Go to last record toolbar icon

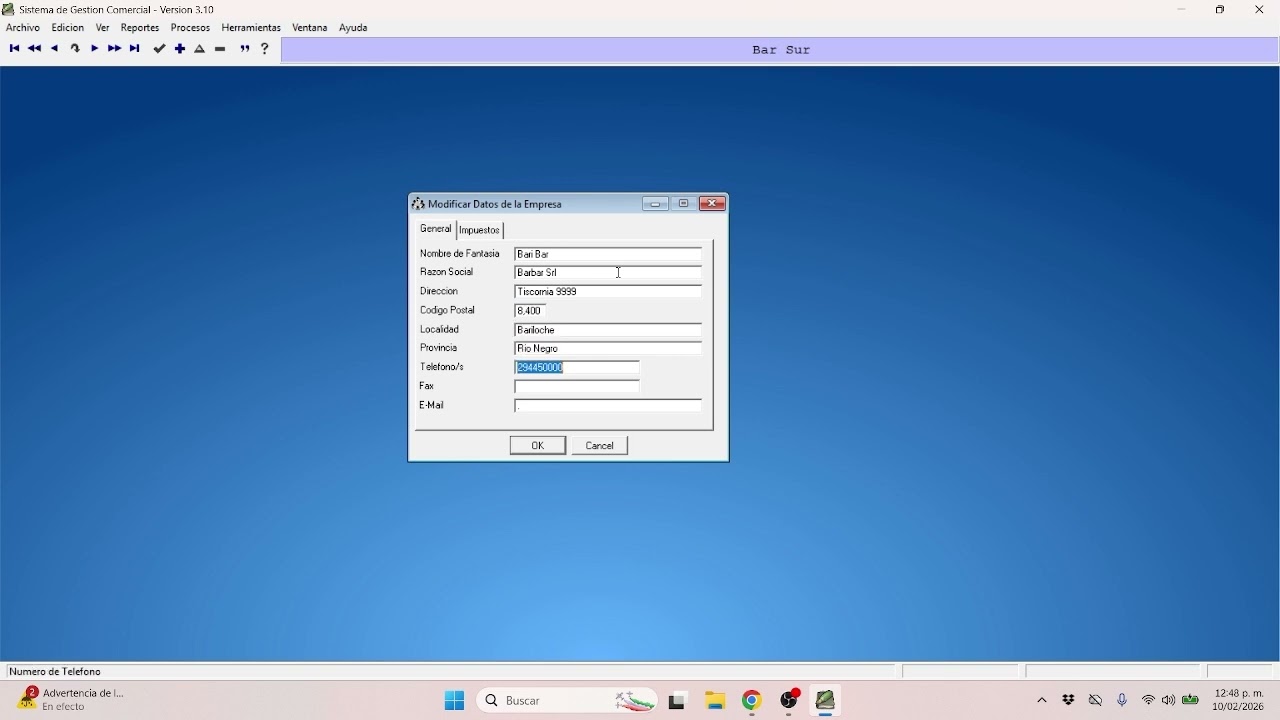tap(135, 49)
